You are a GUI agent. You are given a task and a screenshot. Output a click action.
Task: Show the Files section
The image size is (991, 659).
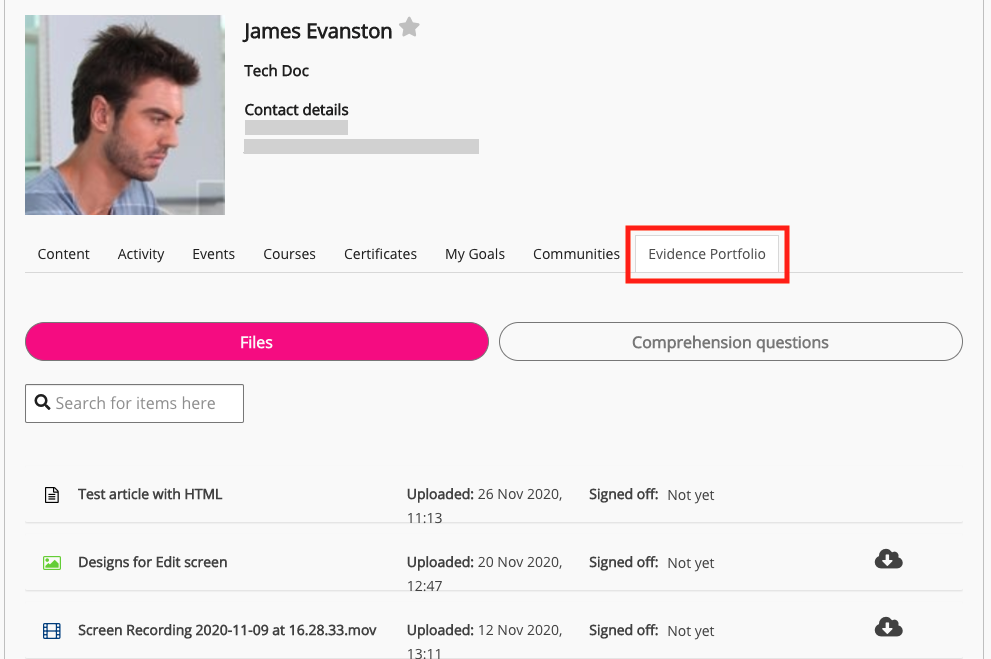tap(256, 342)
